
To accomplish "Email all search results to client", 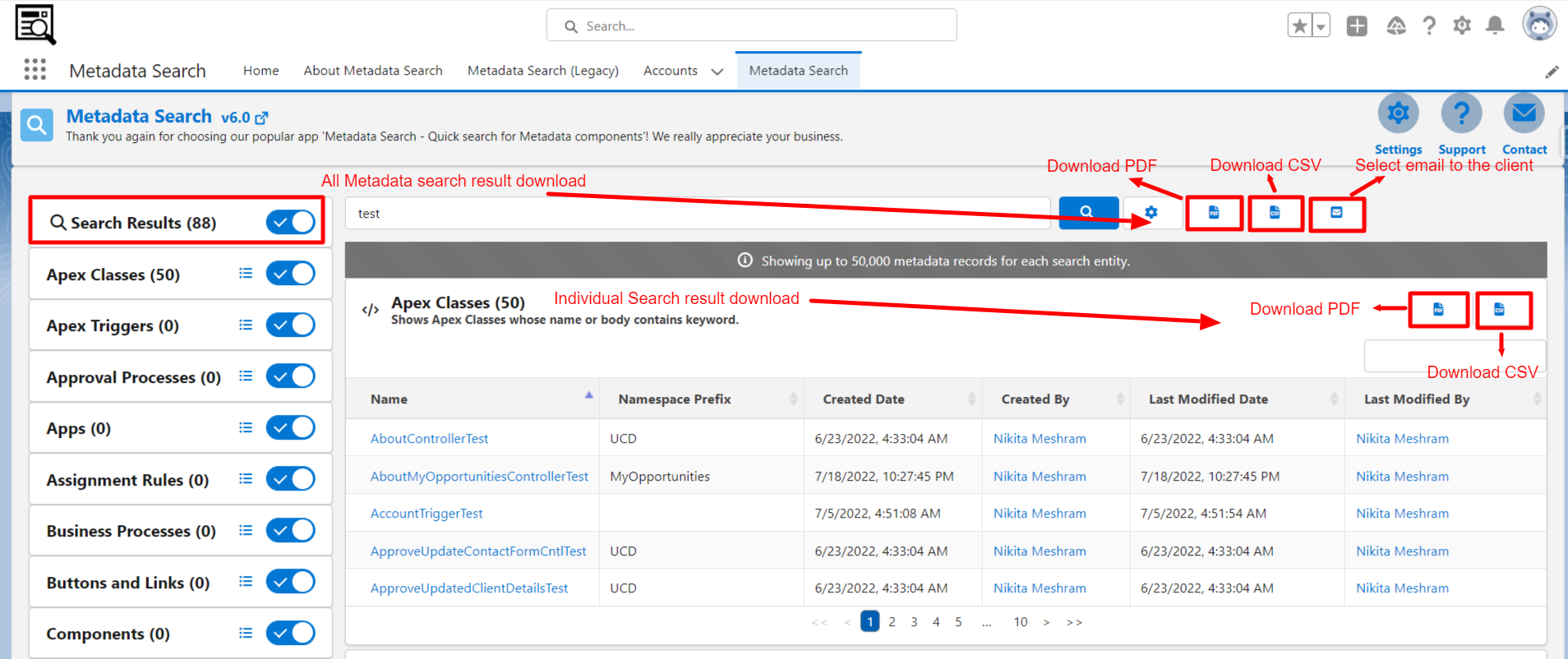I will click(x=1337, y=213).
